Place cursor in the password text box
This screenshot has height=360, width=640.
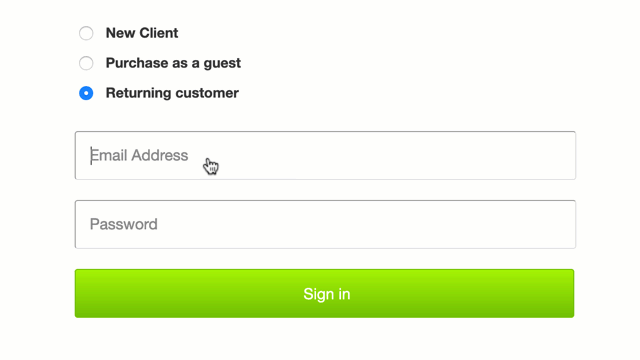325,224
